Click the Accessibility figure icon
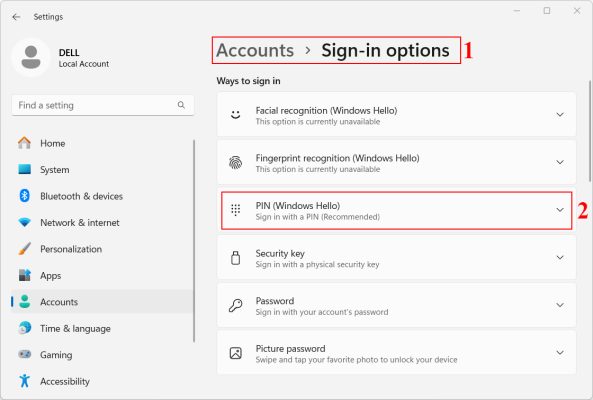This screenshot has height=400, width=593. click(25, 381)
